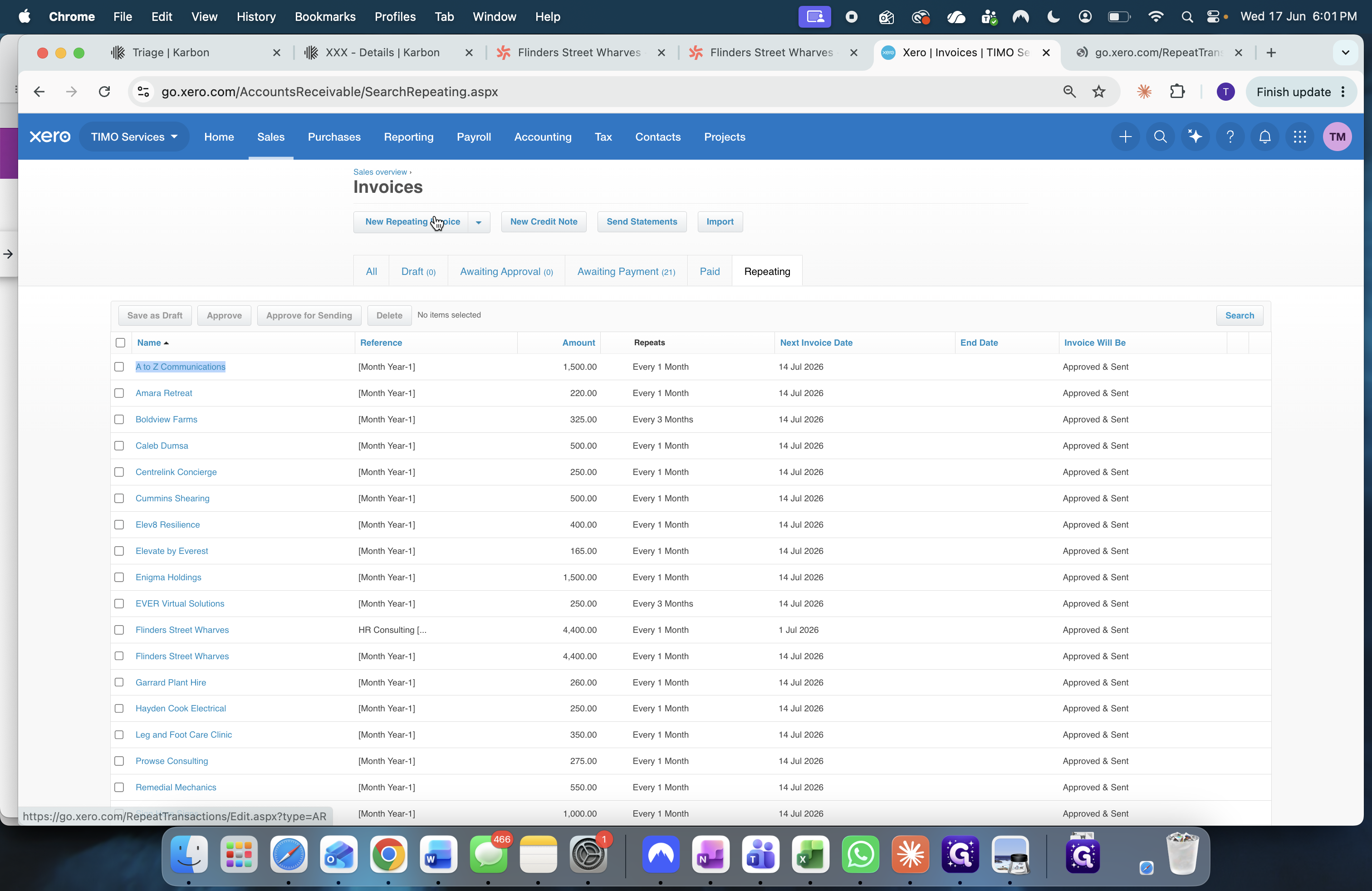The image size is (1372, 891).
Task: Open the Flinders Street Wharves HR Consulting invoice
Action: (x=182, y=630)
